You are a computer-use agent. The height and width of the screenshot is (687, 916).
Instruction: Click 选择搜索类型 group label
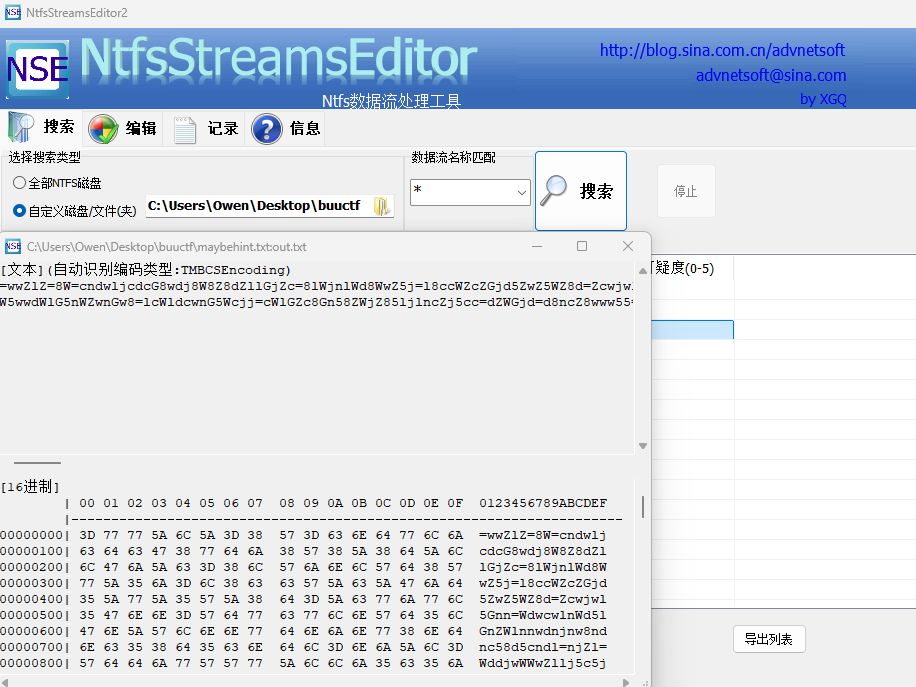point(44,157)
